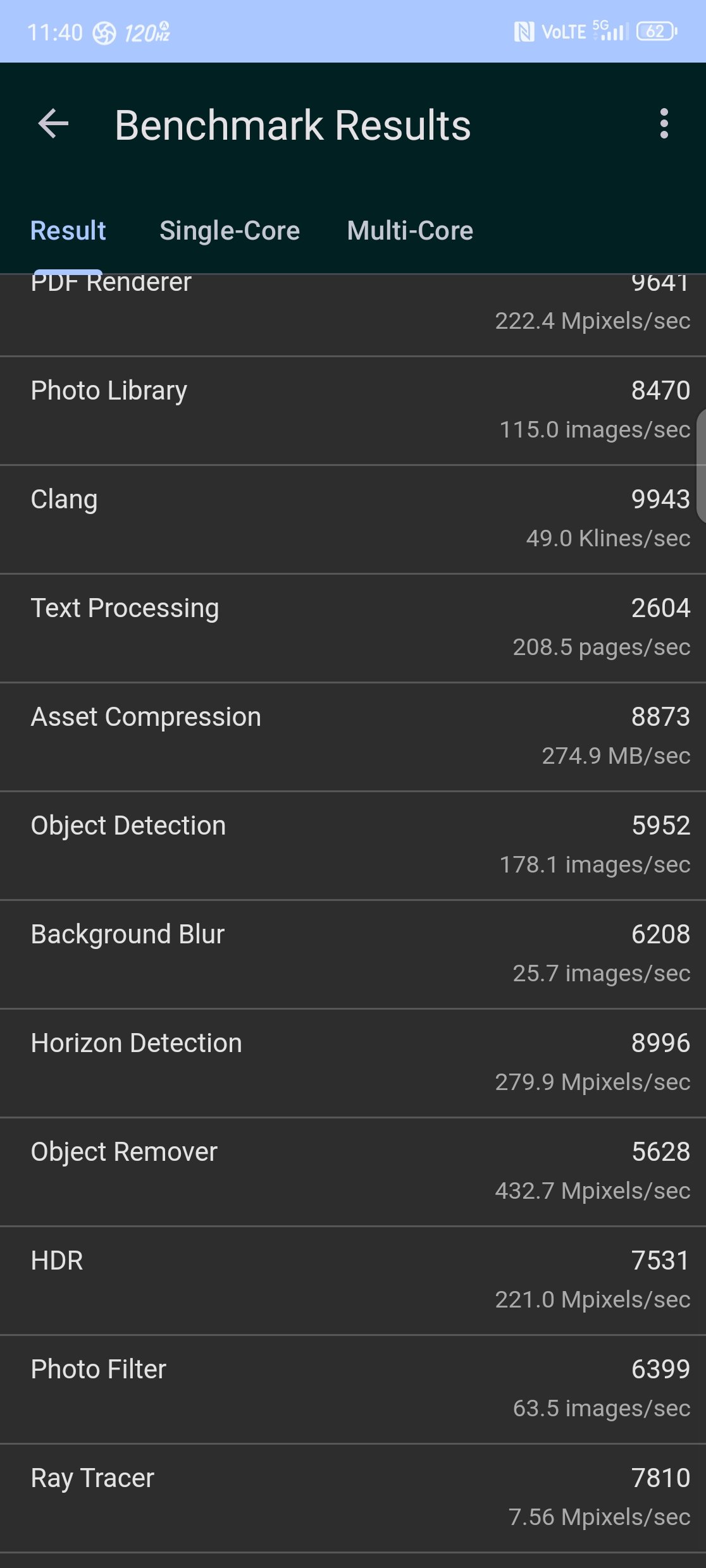Tap the Object Detection entry
Viewport: 706px width, 1568px height.
click(x=353, y=846)
